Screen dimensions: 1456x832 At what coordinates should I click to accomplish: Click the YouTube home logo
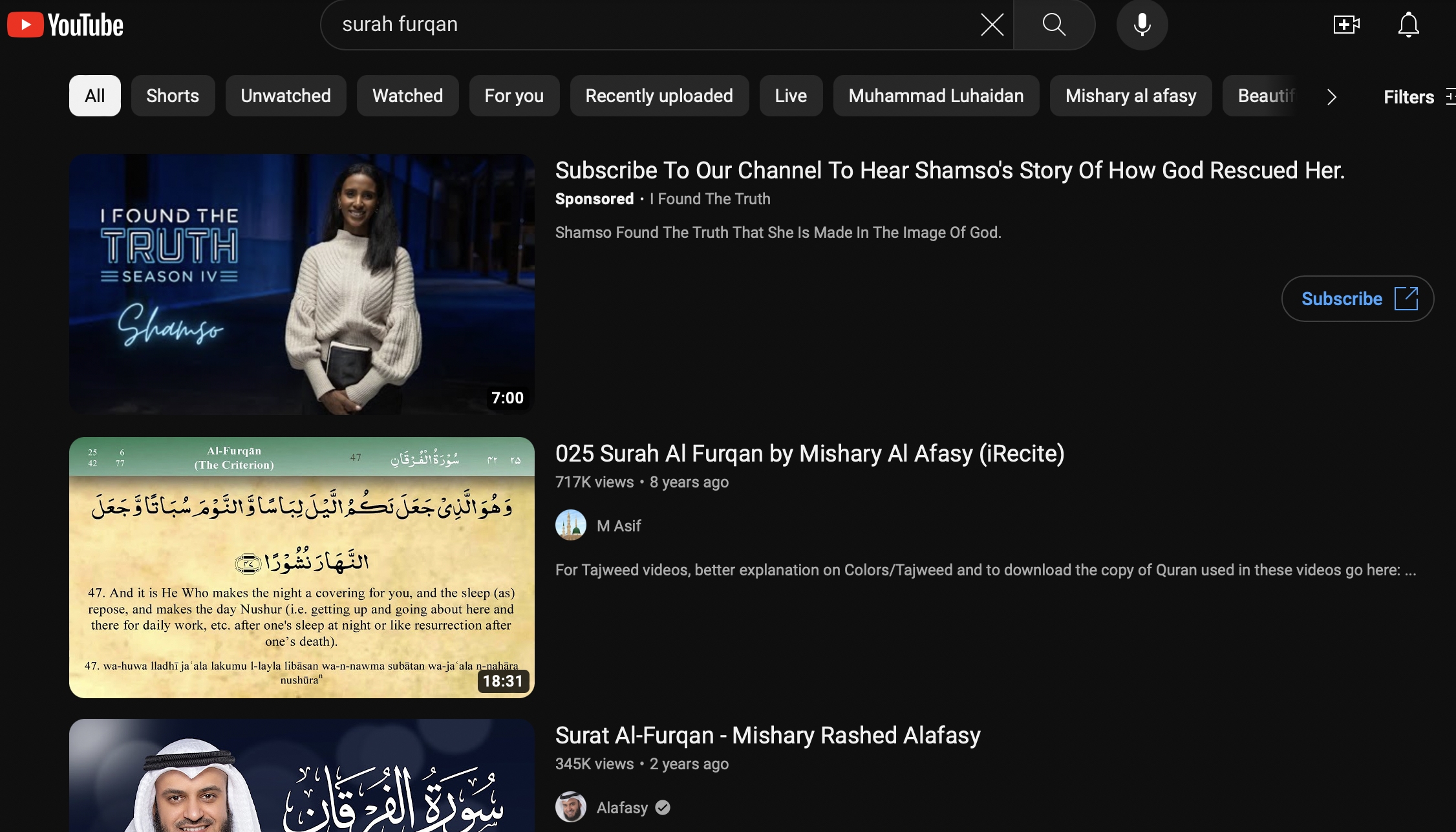(65, 25)
